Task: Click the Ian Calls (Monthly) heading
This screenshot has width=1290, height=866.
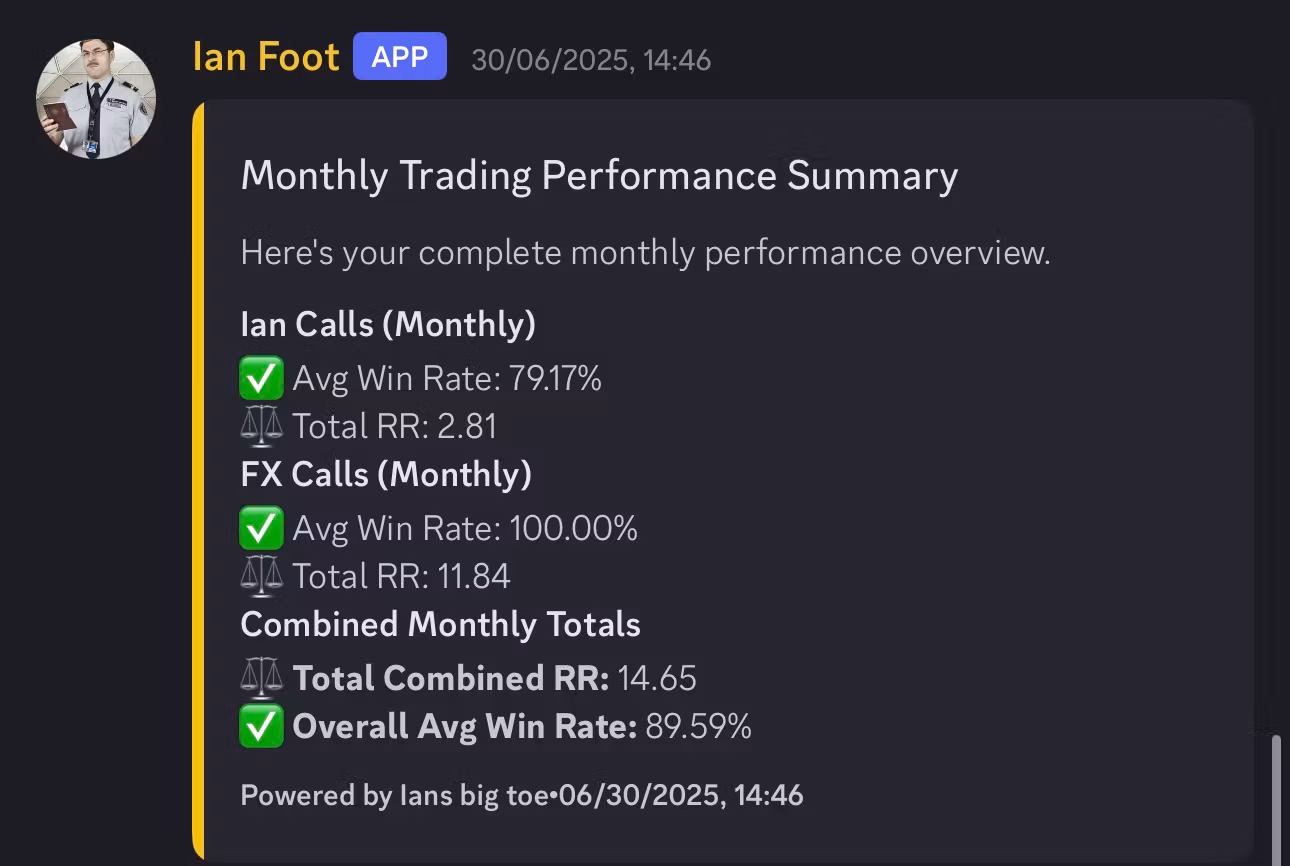Action: click(388, 325)
